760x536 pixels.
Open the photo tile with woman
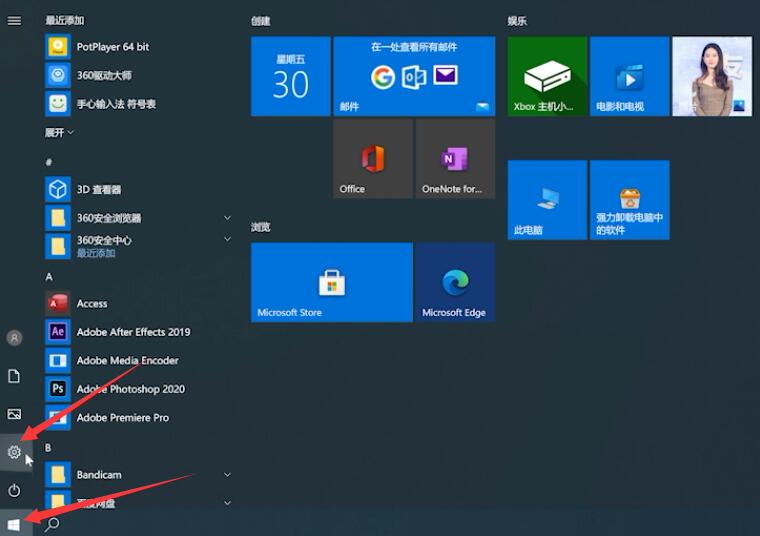(712, 76)
